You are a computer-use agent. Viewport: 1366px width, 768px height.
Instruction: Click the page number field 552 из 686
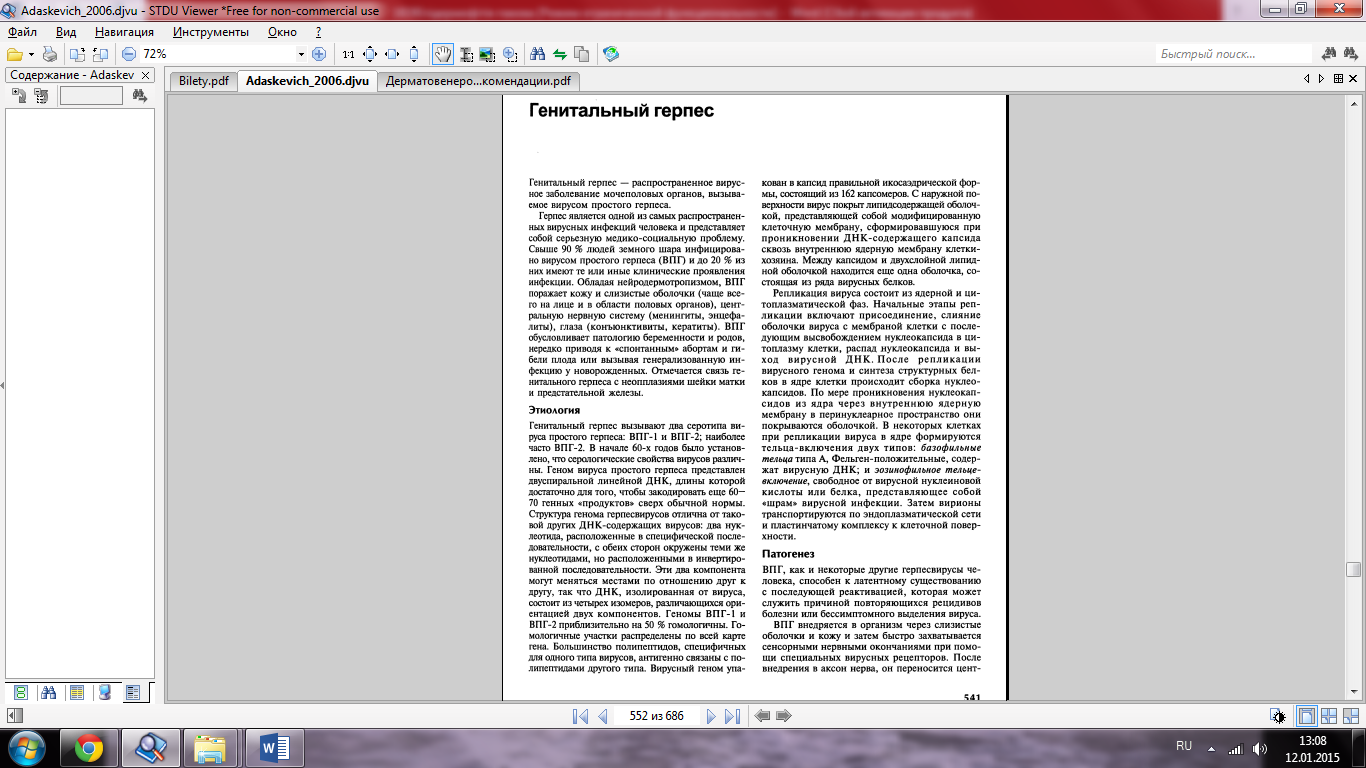[x=657, y=716]
